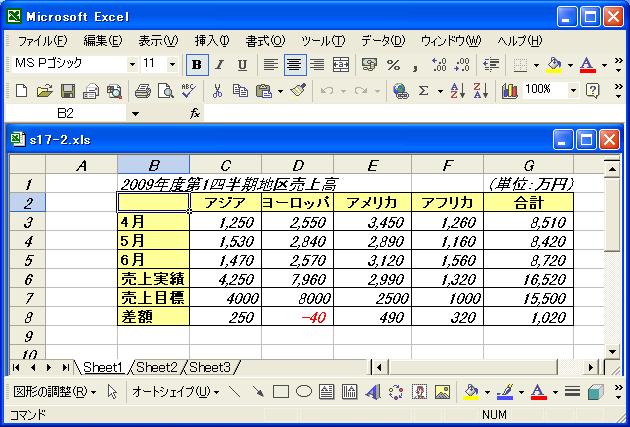Apply percent style

coord(393,65)
